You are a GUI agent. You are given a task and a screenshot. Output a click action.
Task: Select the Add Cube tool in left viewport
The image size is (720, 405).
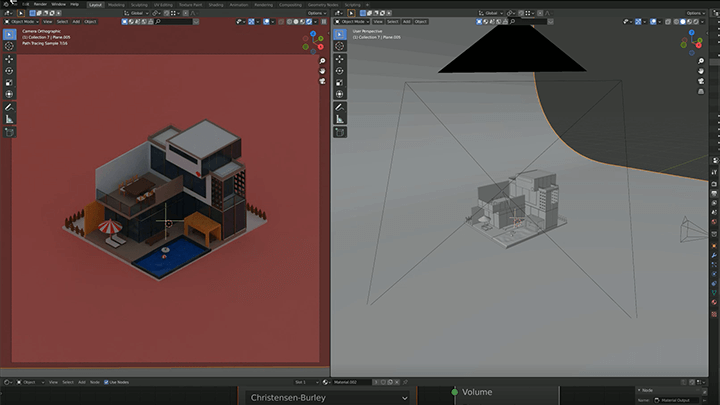[x=9, y=132]
